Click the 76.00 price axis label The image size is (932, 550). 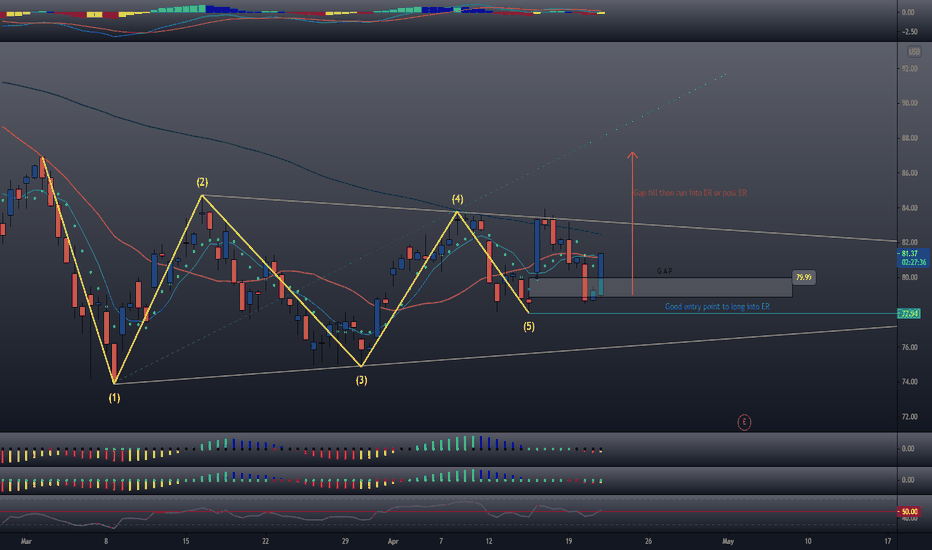tap(909, 347)
